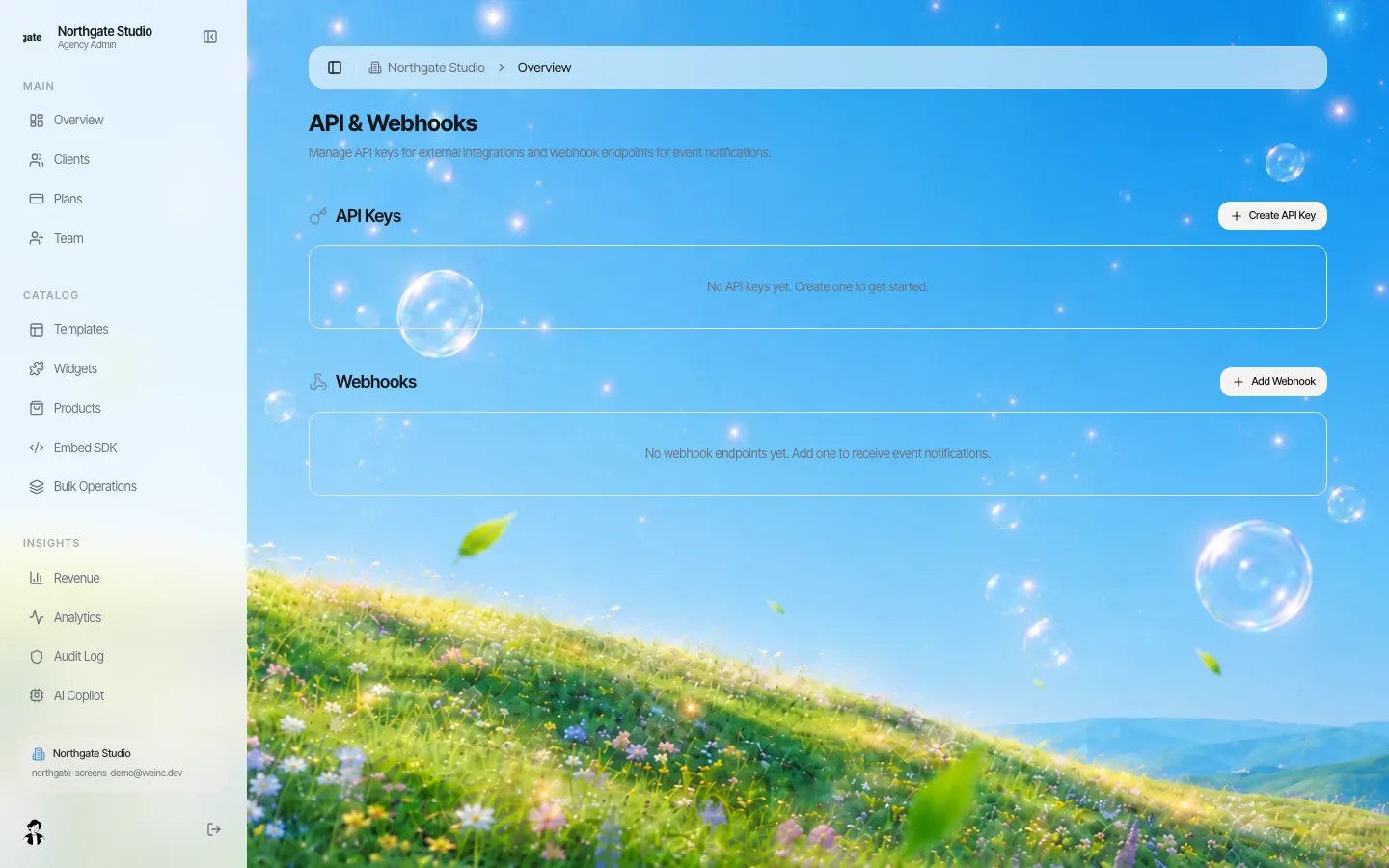Click the AI Copilot chip icon
The image size is (1389, 868).
(x=37, y=696)
